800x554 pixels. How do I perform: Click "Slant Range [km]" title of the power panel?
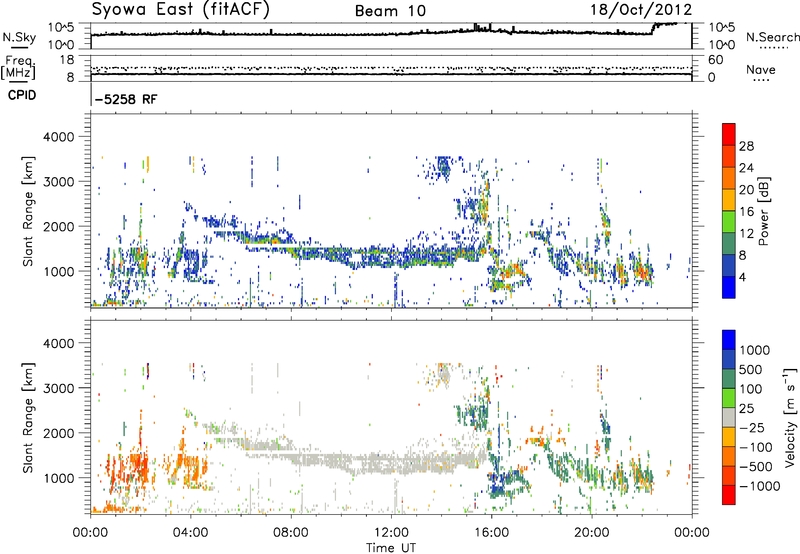28,211
